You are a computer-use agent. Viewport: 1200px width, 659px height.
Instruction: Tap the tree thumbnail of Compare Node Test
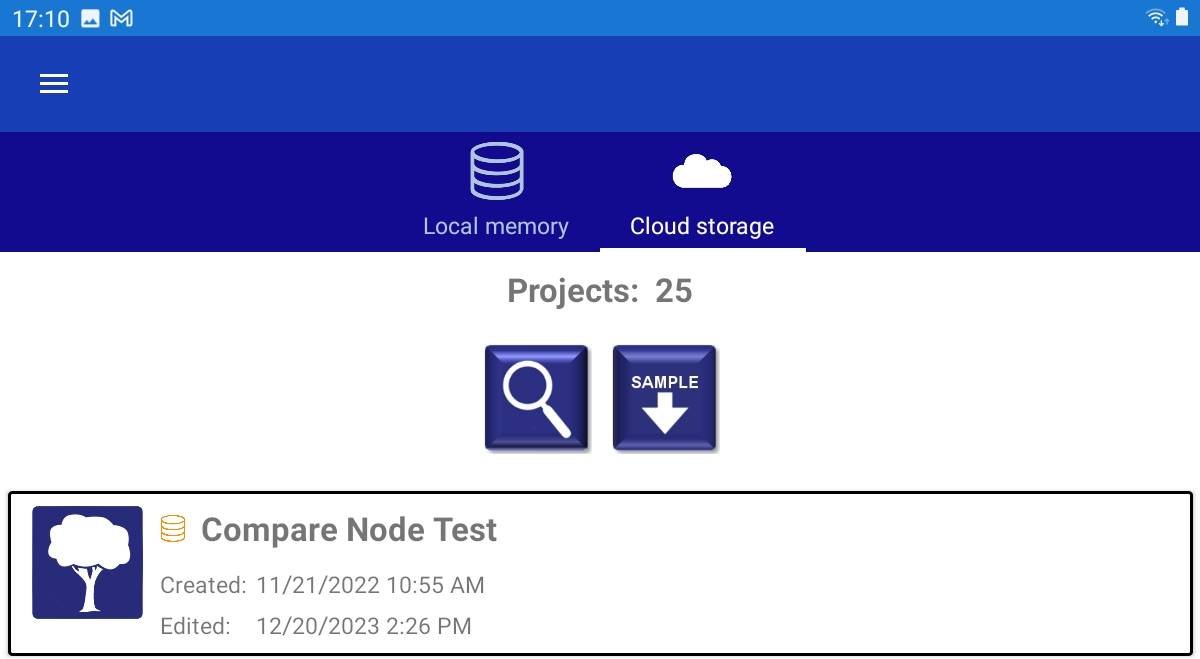[x=88, y=562]
